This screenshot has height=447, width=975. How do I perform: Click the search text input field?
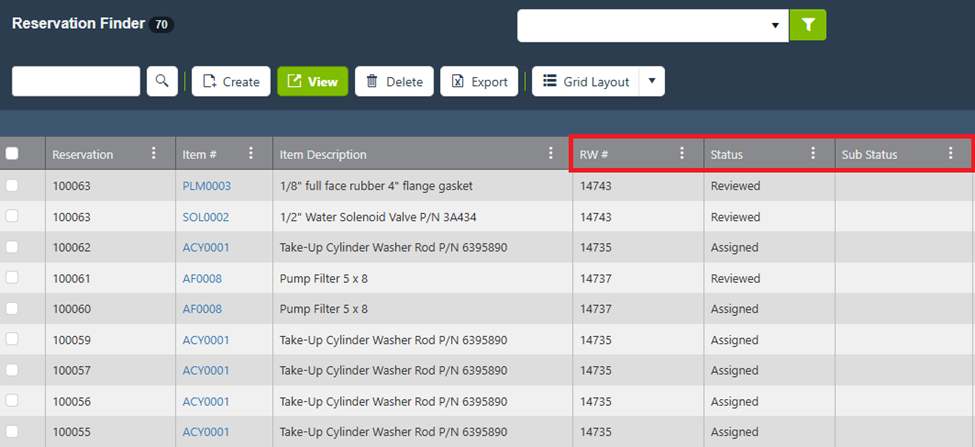[76, 81]
